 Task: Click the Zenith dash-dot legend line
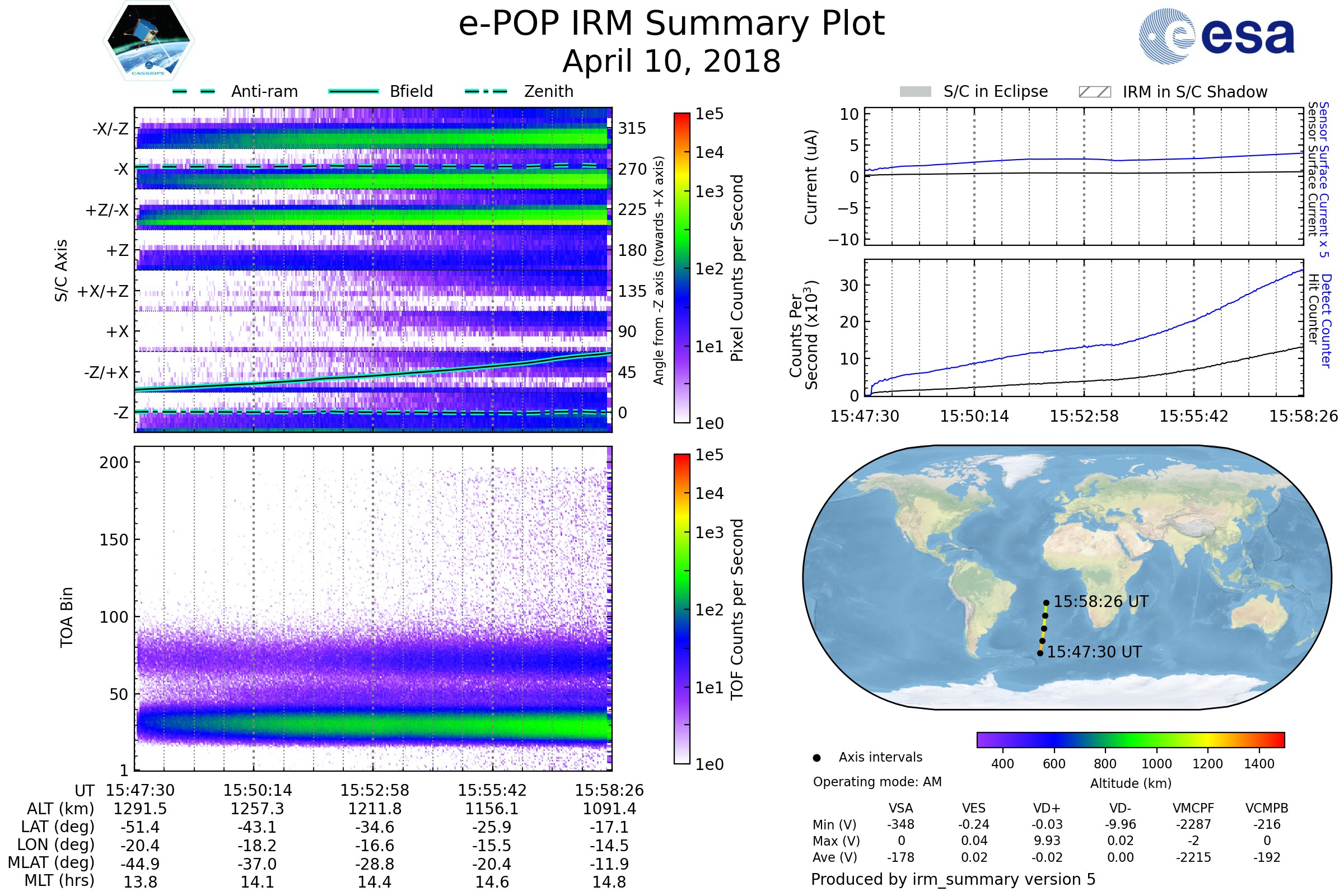pos(486,91)
